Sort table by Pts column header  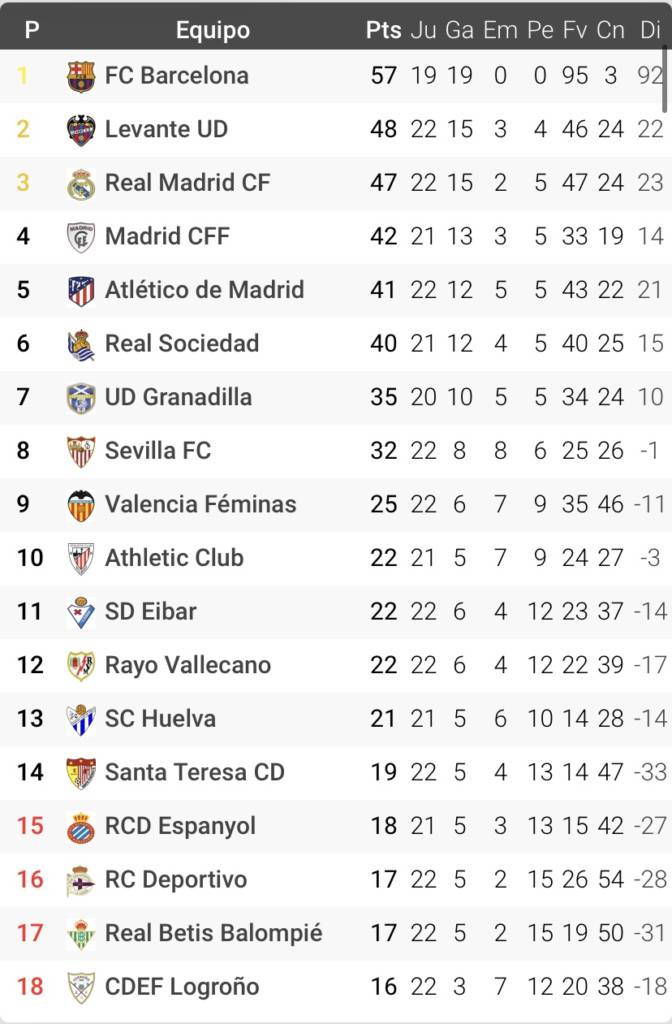pyautogui.click(x=383, y=30)
